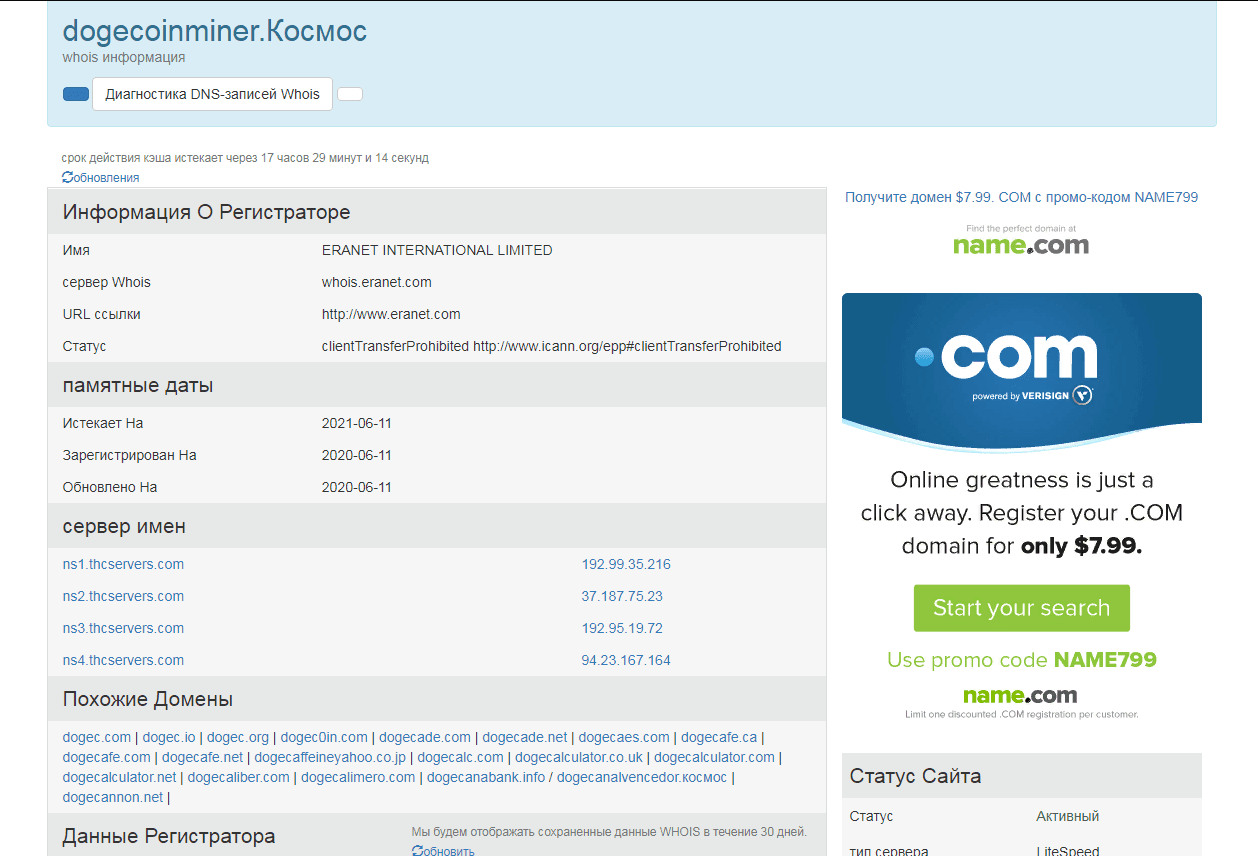Select the dogecannon.net link
The image size is (1258, 856).
pyautogui.click(x=112, y=797)
